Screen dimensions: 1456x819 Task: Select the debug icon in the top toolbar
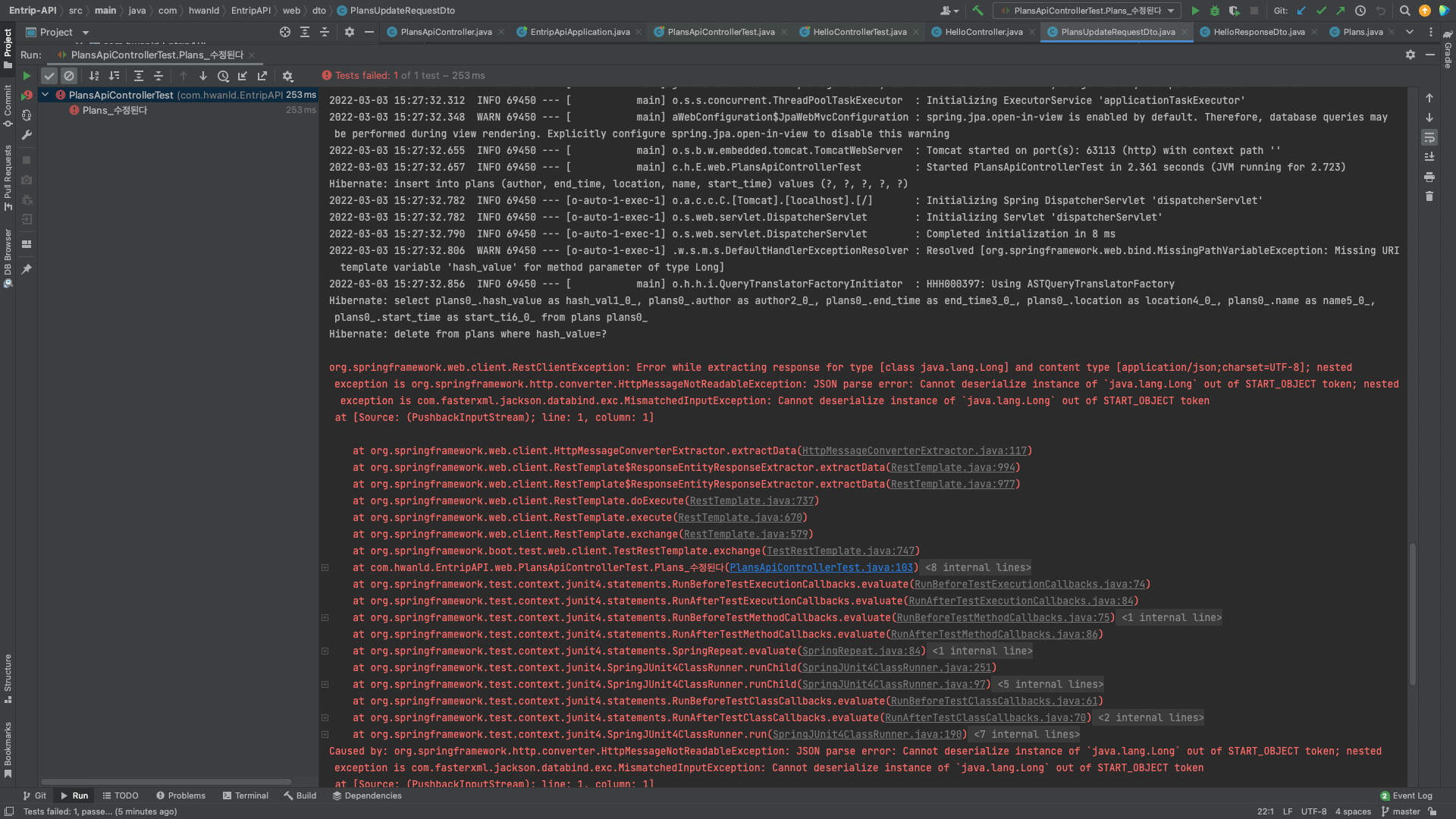point(1216,11)
